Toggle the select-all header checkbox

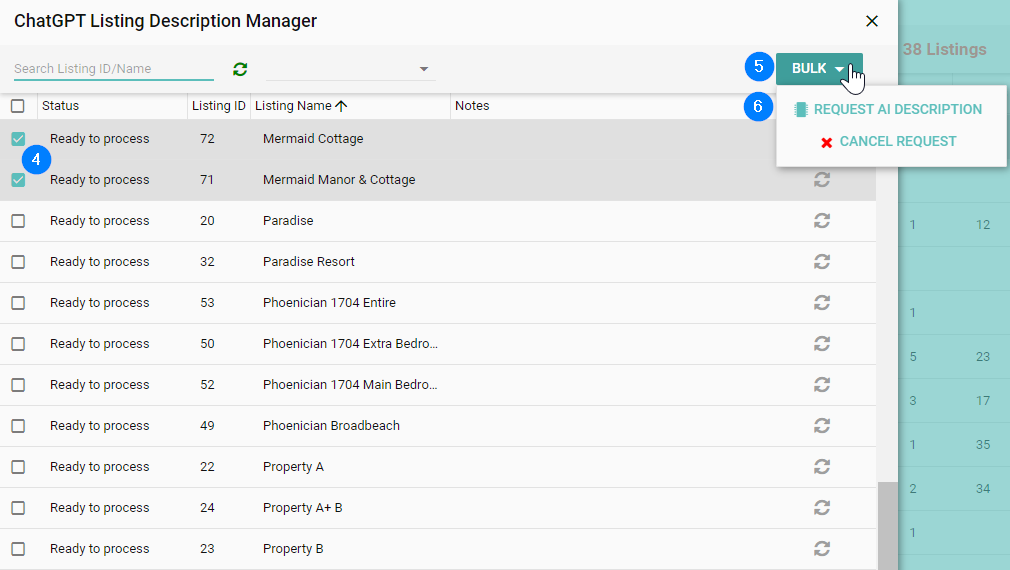click(18, 106)
